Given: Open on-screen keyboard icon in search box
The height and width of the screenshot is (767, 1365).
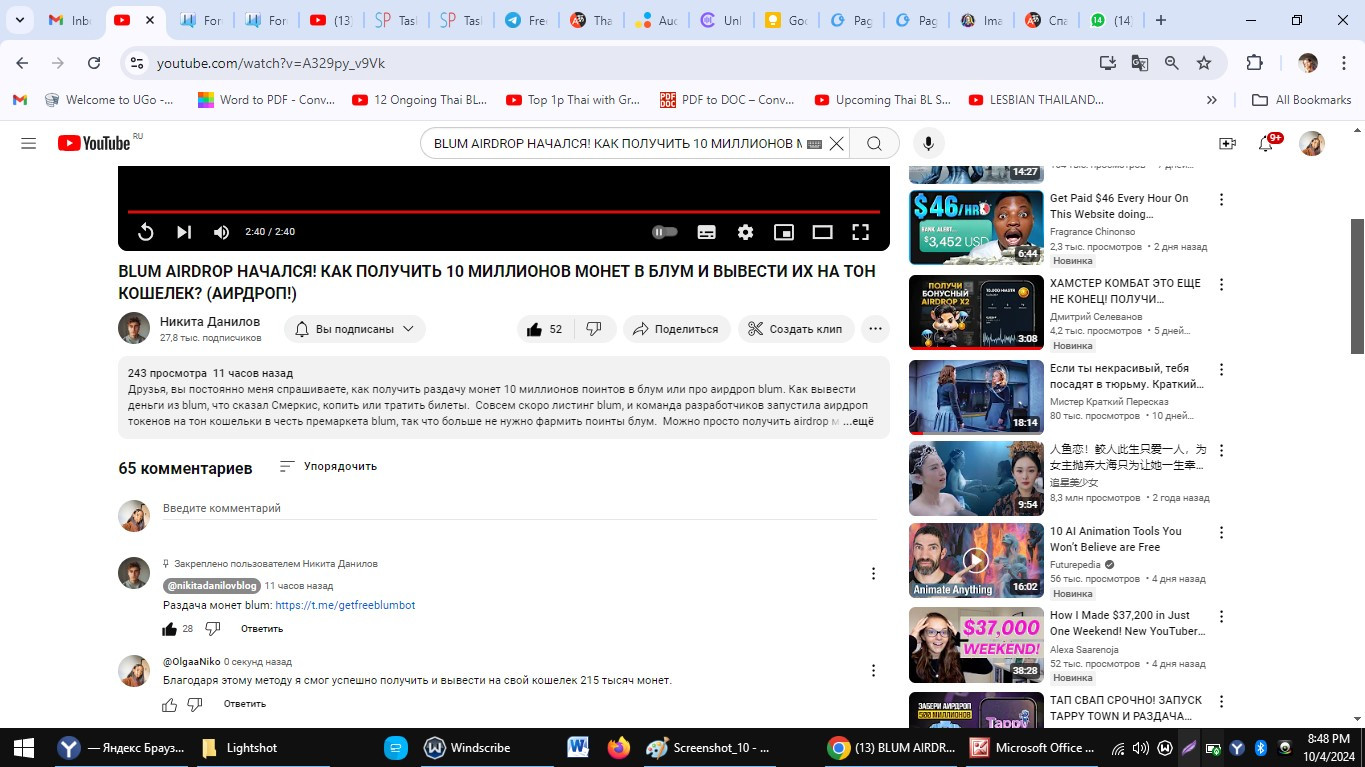Looking at the screenshot, I should point(814,144).
